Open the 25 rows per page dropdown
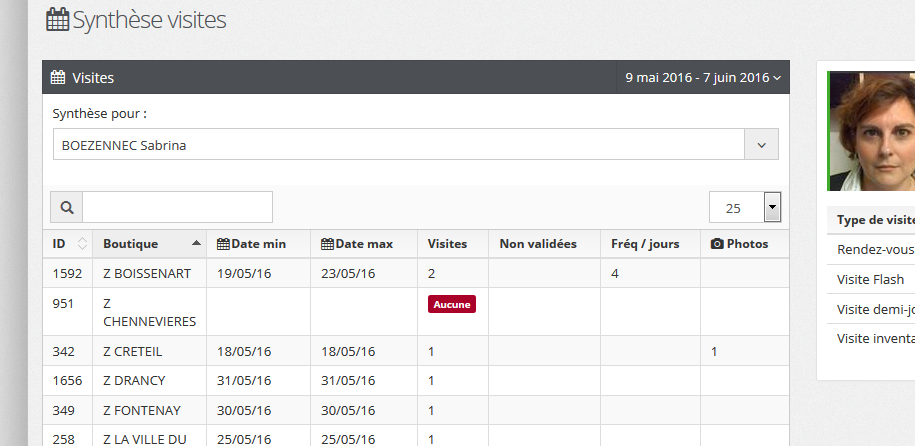Viewport: 915px width, 446px height. 771,207
